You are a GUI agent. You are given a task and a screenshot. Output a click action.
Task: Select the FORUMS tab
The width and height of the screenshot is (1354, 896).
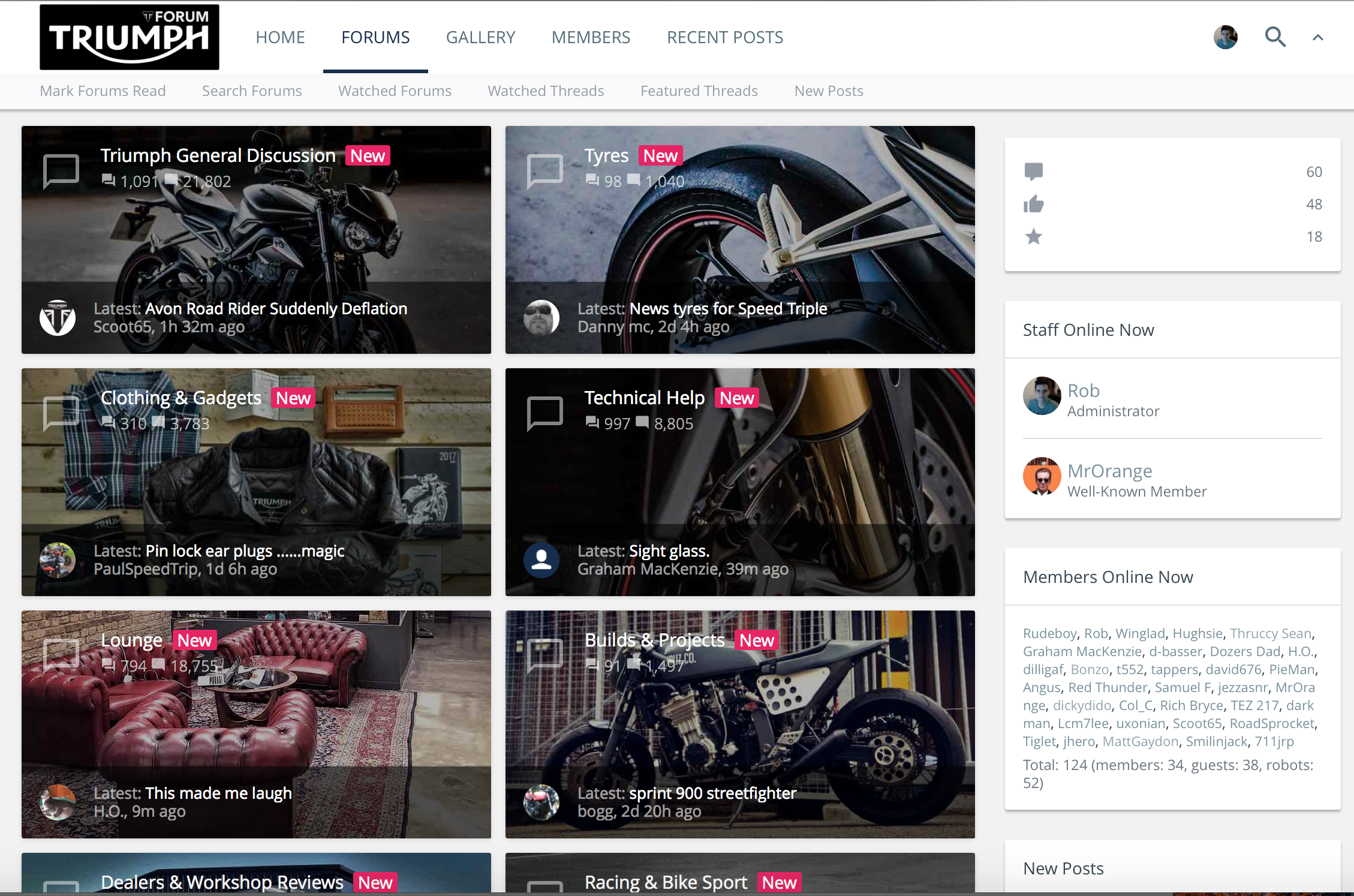click(x=375, y=37)
